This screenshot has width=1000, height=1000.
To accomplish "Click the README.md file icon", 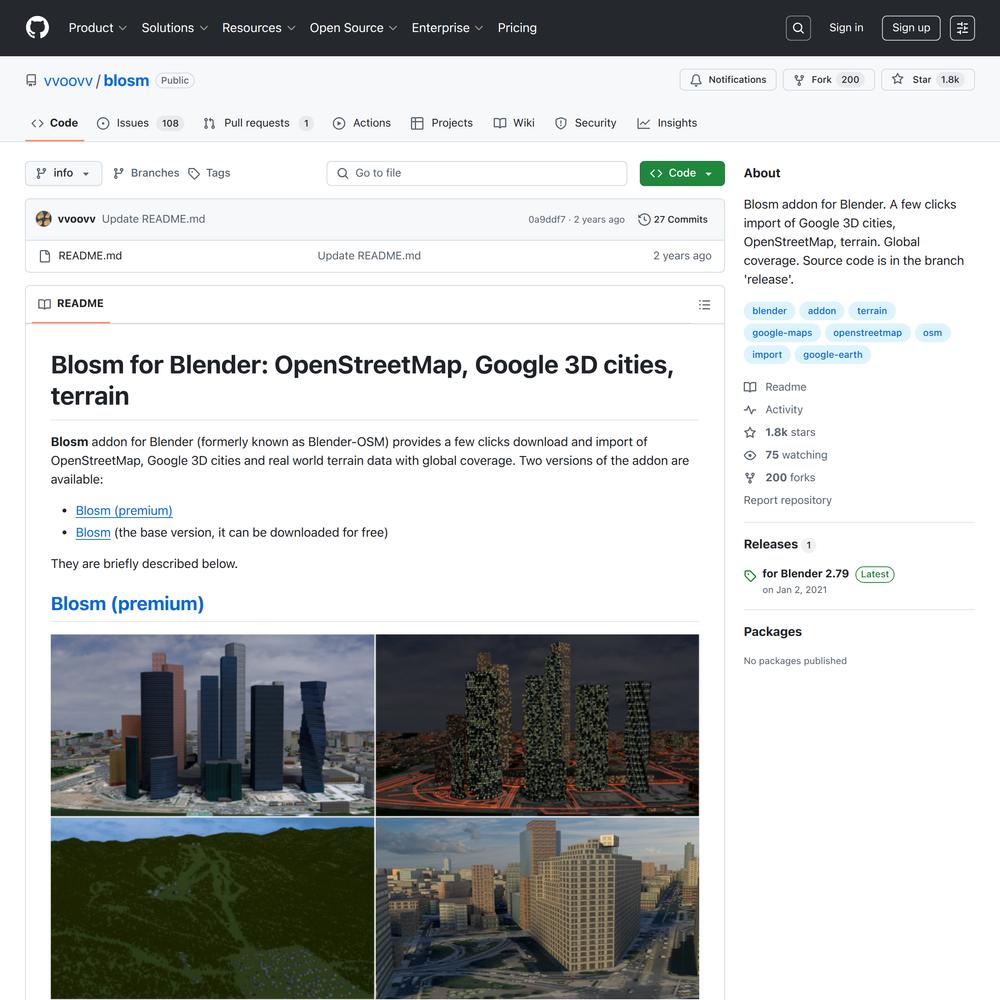I will tap(44, 256).
